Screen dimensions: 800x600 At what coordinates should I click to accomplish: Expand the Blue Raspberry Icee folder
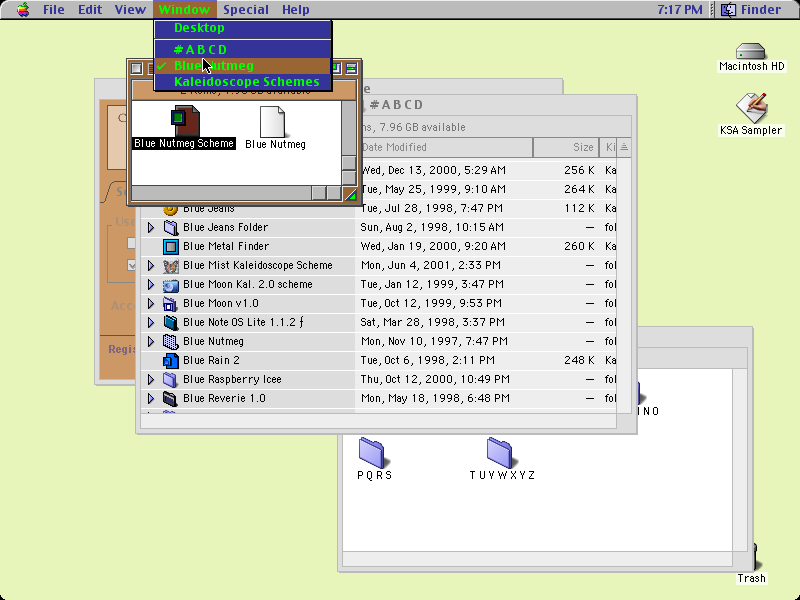point(151,380)
